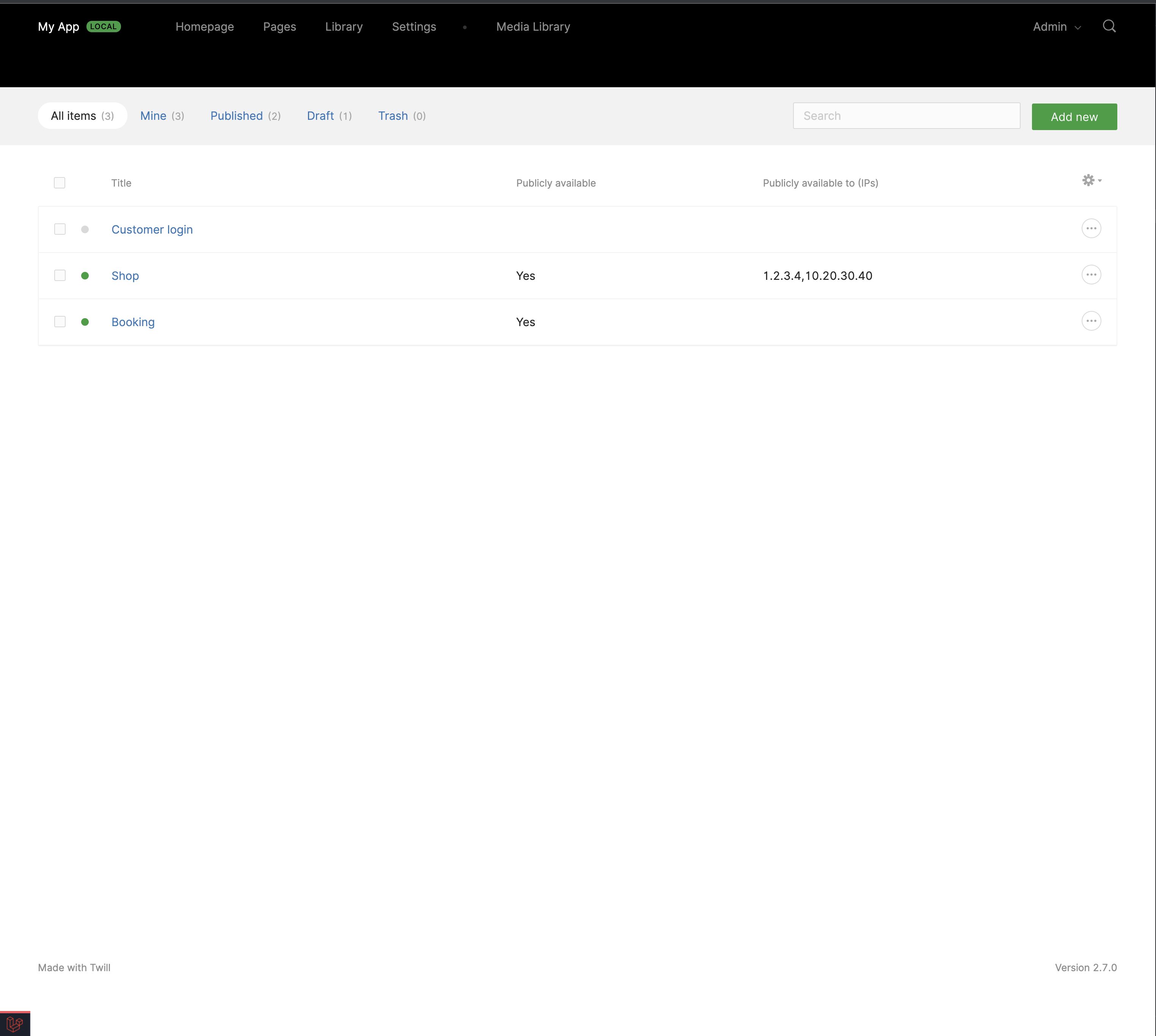Go to Settings in navigation bar
1156x1036 pixels.
coord(414,27)
